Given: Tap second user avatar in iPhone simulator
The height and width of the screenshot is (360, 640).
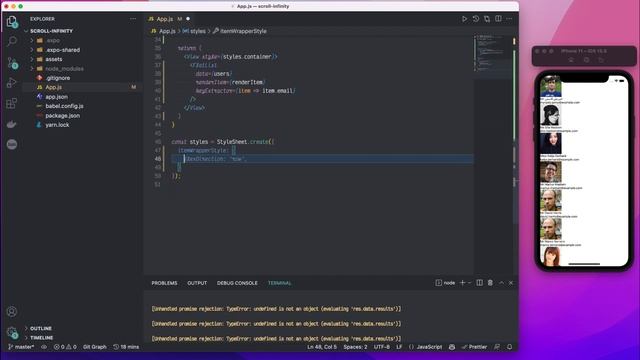Looking at the screenshot, I should click(x=550, y=115).
